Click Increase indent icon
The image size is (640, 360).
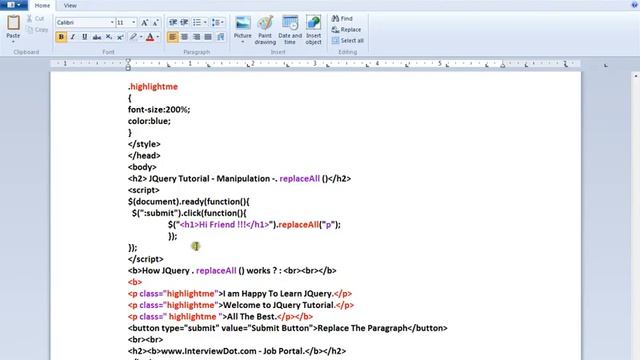click(184, 22)
